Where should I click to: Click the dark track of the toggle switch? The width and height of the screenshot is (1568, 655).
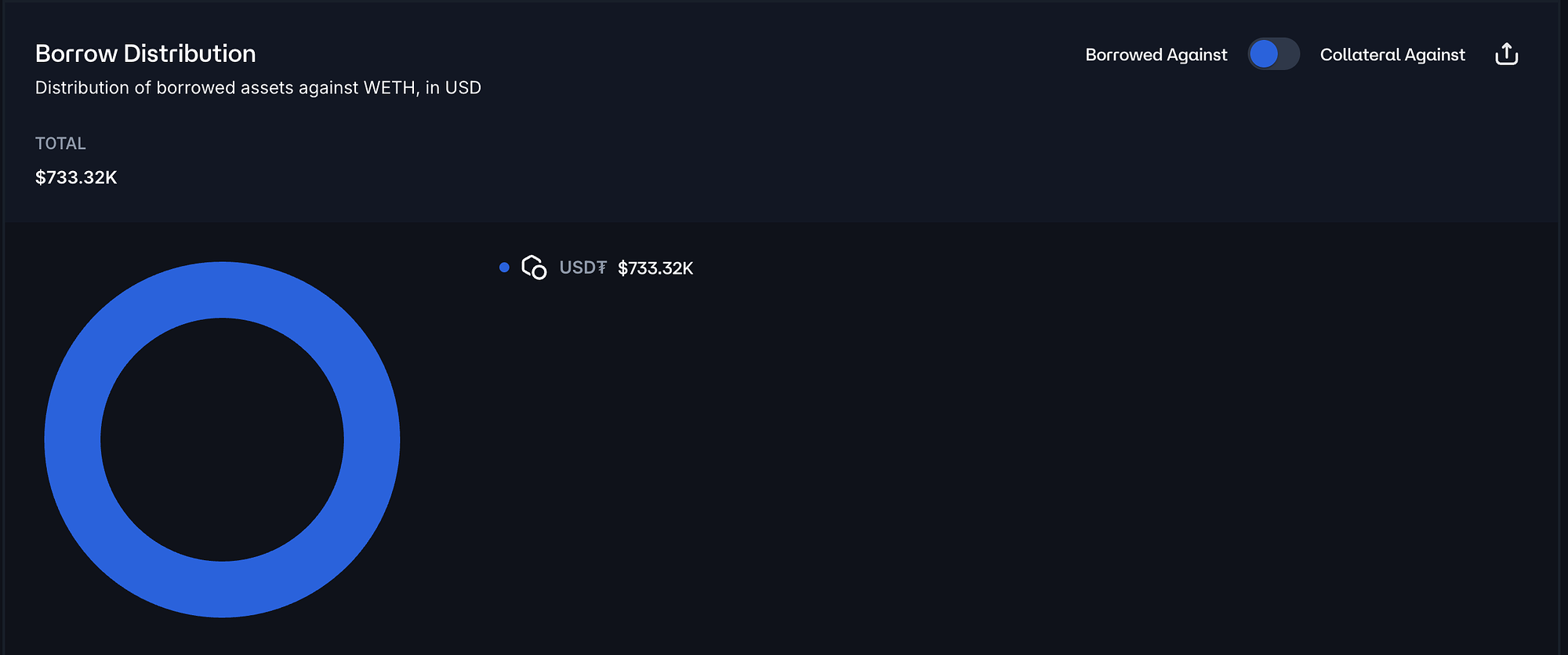click(x=1288, y=54)
